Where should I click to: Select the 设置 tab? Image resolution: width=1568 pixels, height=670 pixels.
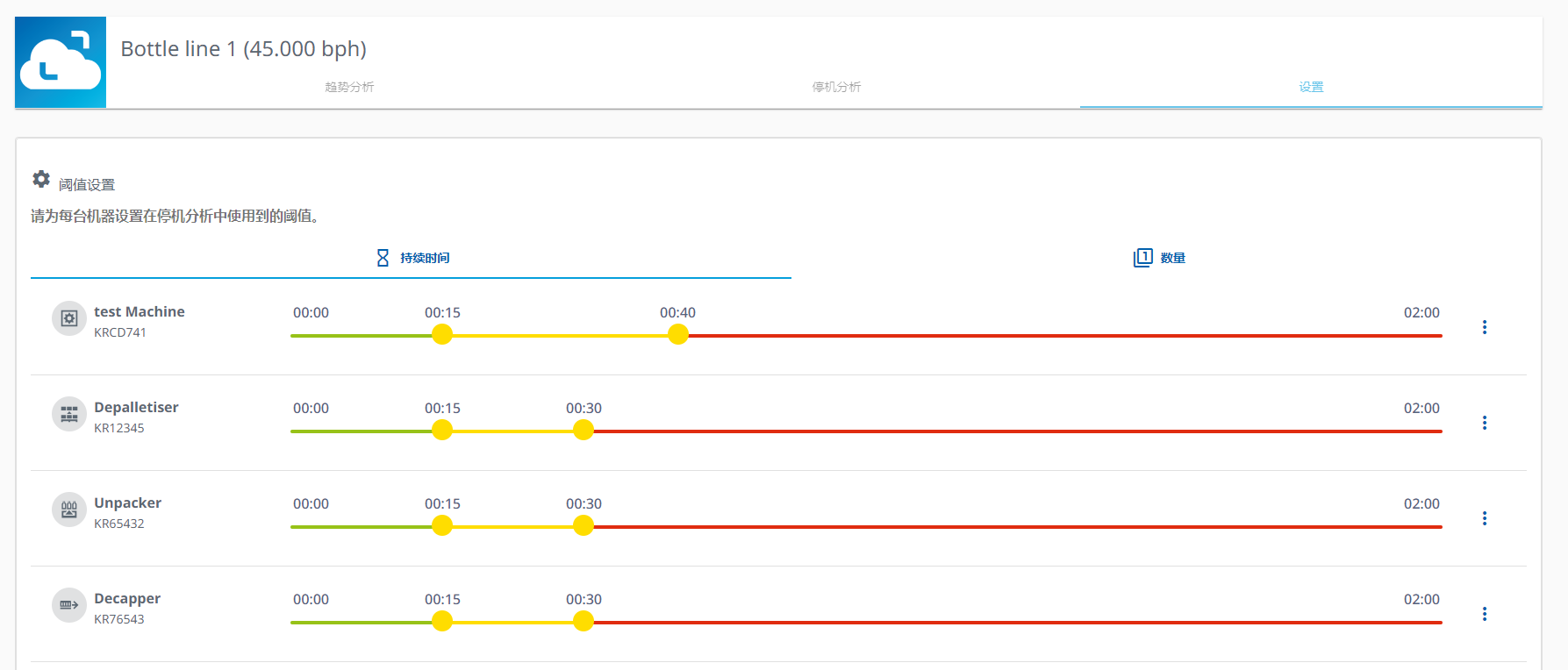[1311, 87]
